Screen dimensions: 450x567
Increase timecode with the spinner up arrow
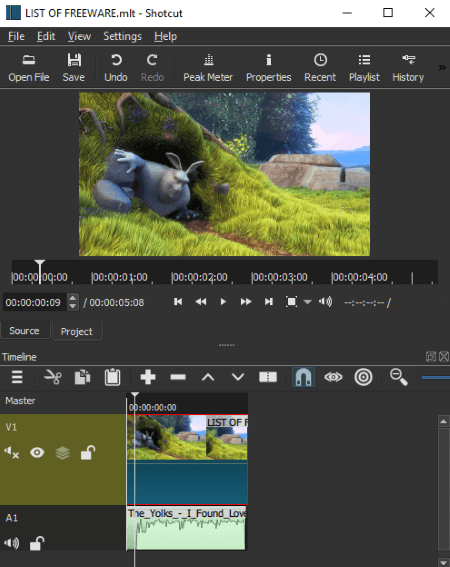point(73,298)
